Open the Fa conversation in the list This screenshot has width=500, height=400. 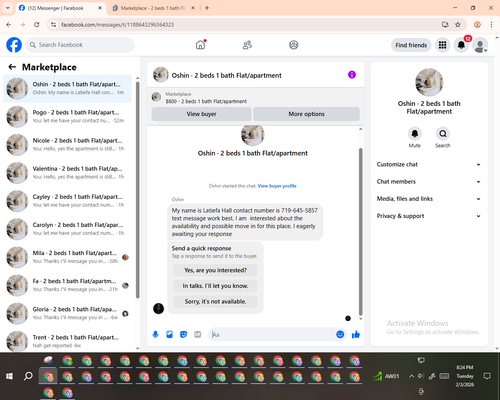point(67,285)
